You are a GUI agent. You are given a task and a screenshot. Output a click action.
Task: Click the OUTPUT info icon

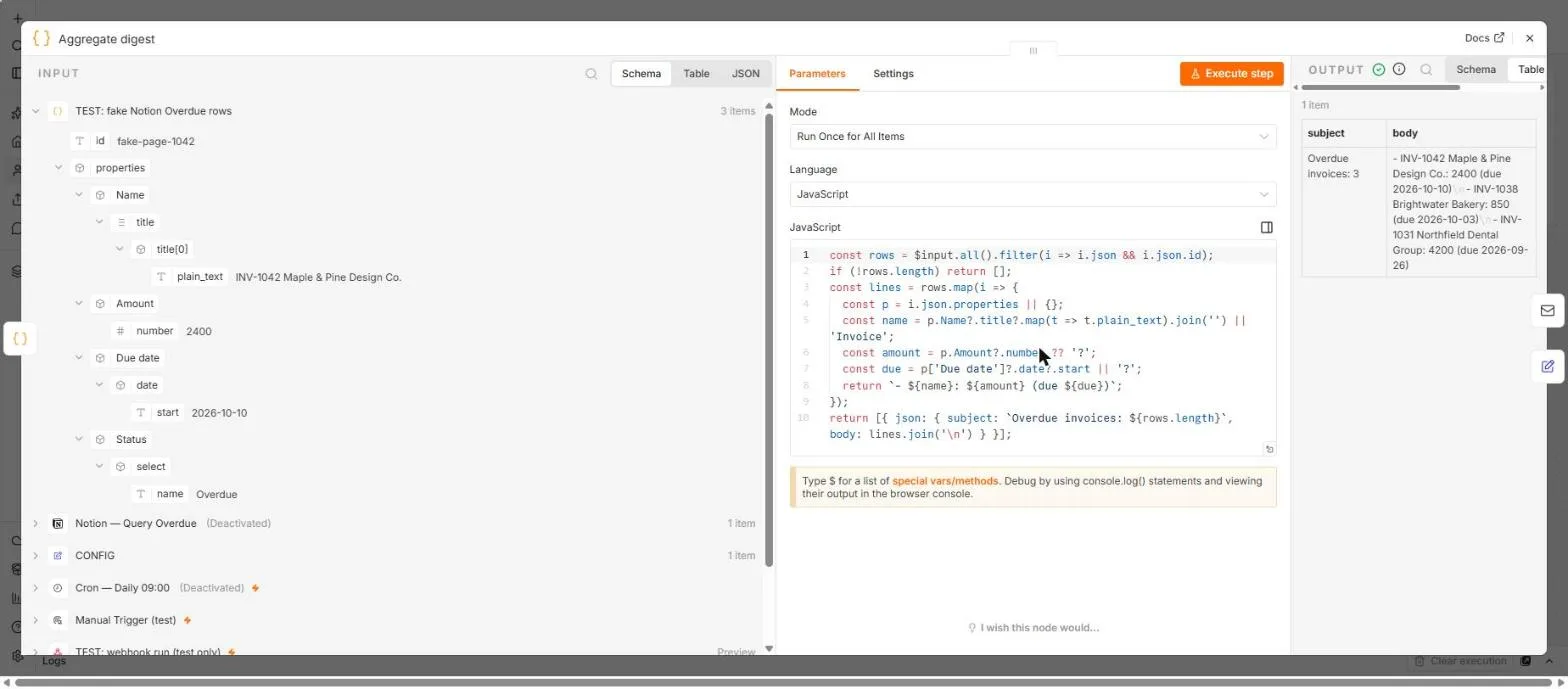1399,69
